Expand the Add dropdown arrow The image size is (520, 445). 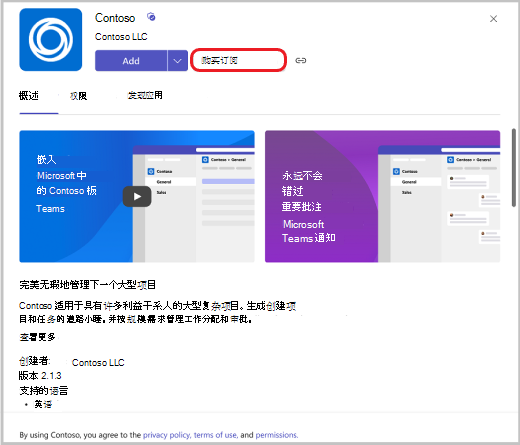pos(178,61)
